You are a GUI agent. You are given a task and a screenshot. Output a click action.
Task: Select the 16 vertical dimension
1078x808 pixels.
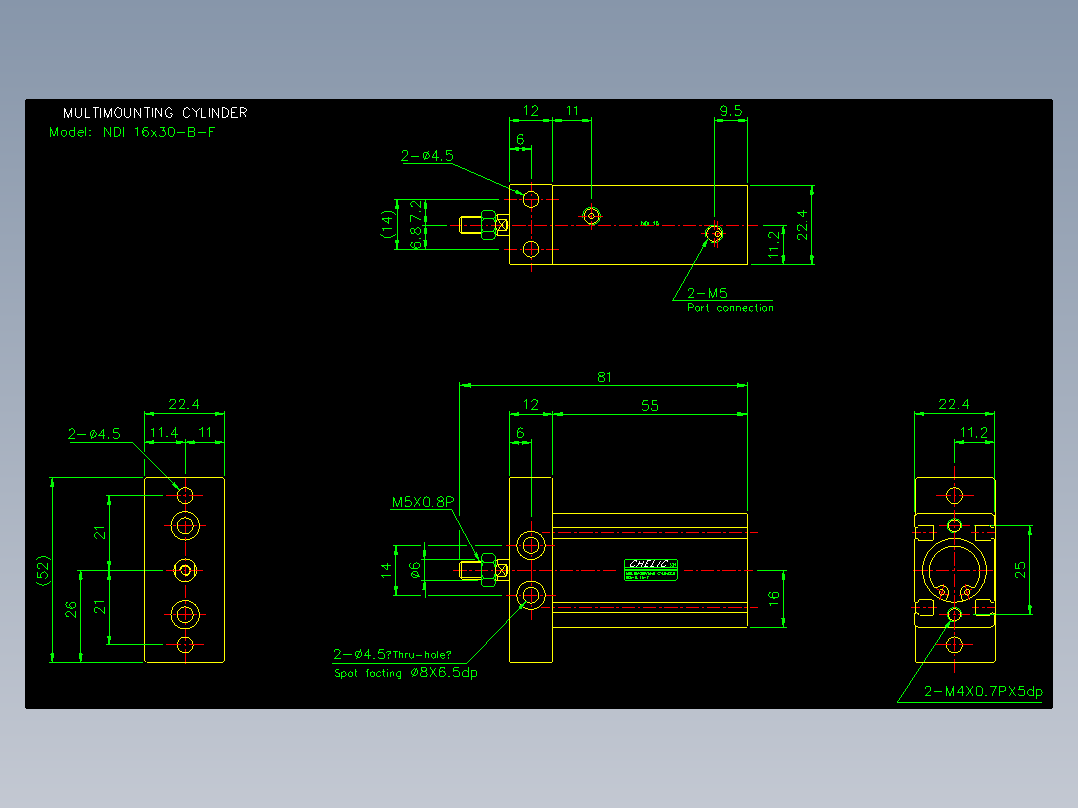click(x=774, y=598)
